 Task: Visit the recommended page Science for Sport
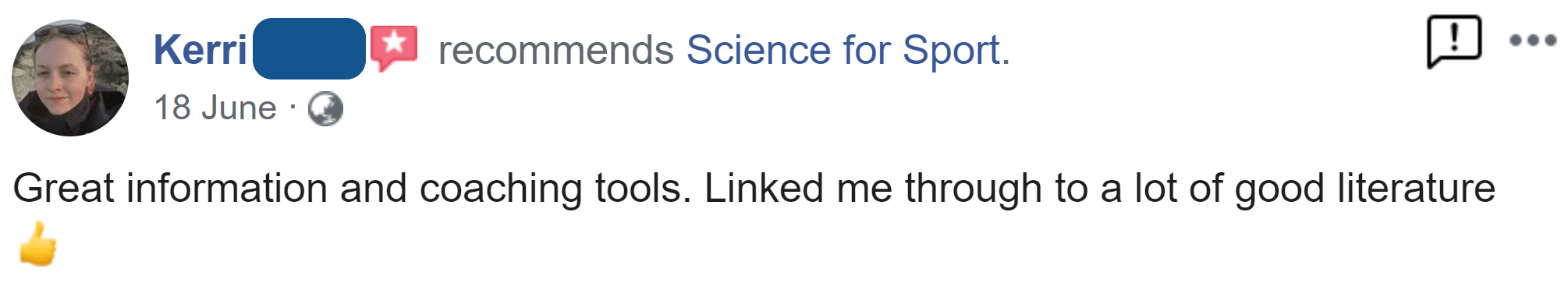[847, 51]
